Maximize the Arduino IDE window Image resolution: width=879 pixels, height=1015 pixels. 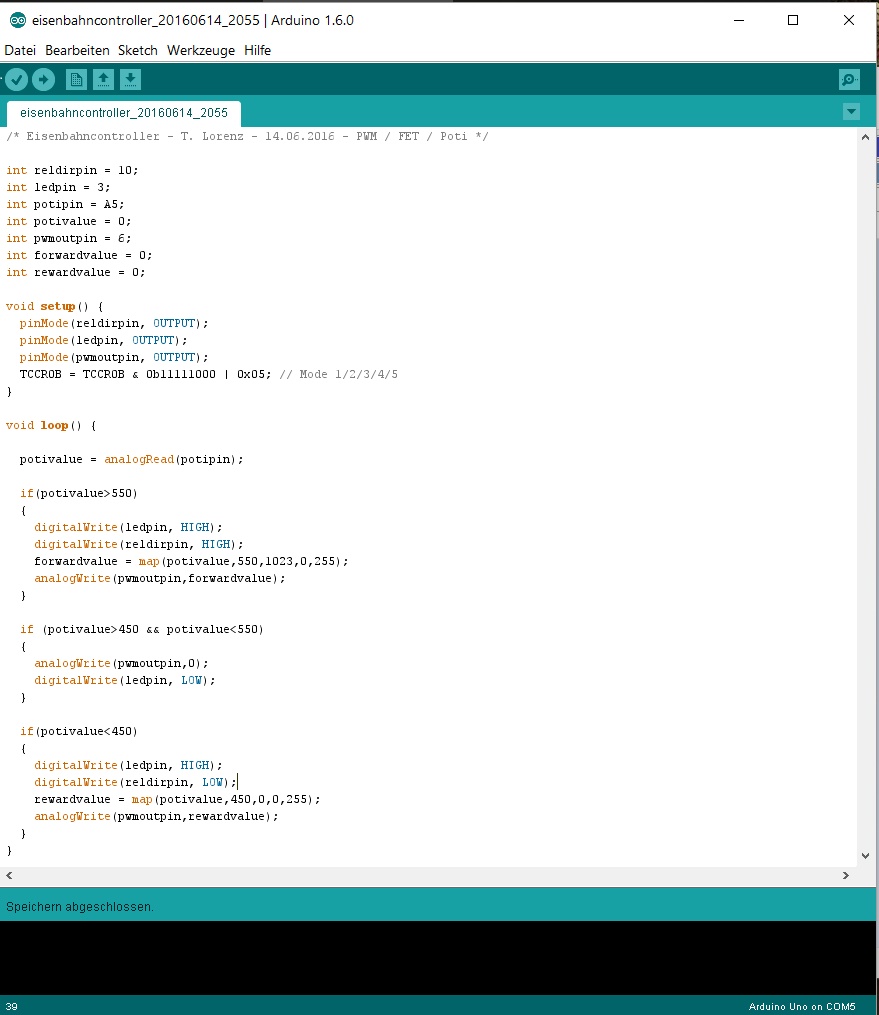coord(793,20)
